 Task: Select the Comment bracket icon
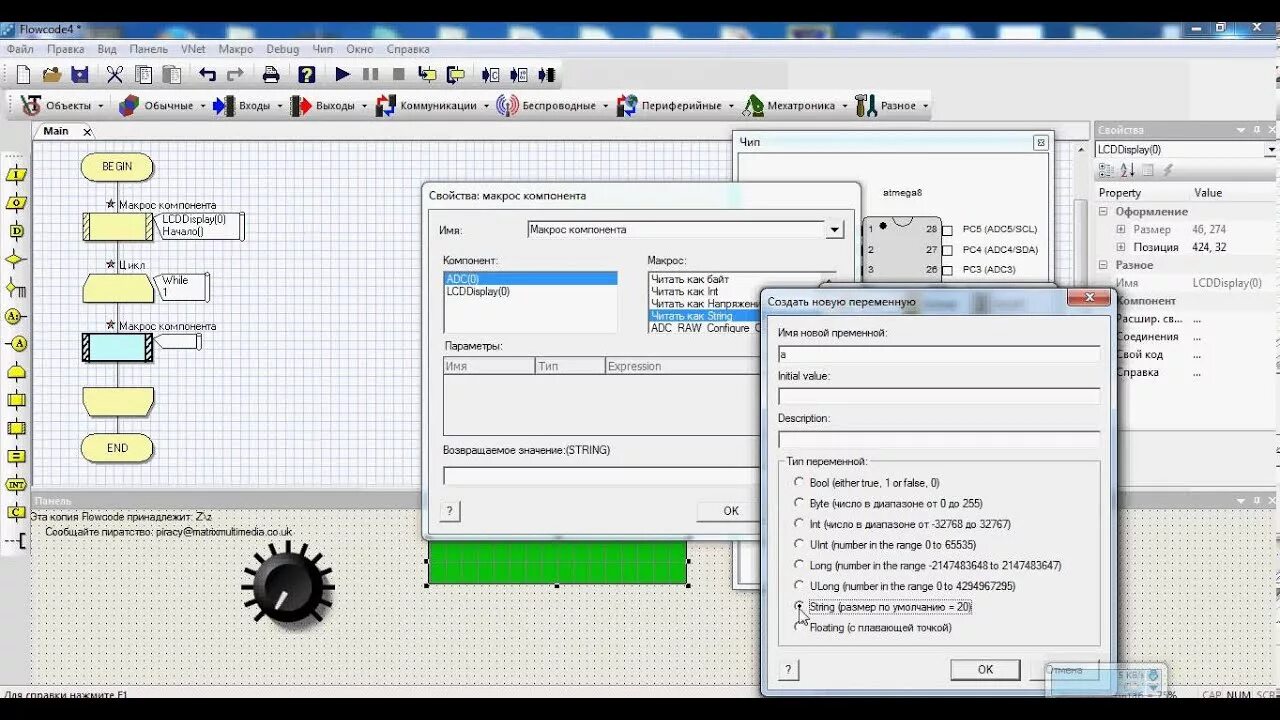[x=16, y=541]
